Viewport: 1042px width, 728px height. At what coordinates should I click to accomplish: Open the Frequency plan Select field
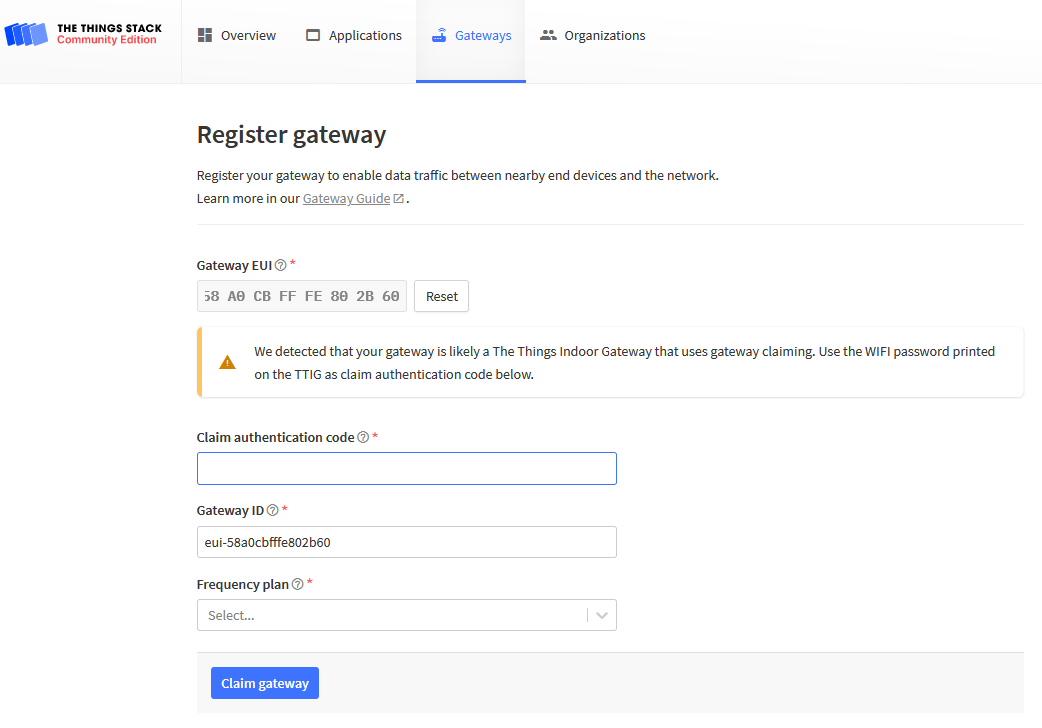coord(407,615)
